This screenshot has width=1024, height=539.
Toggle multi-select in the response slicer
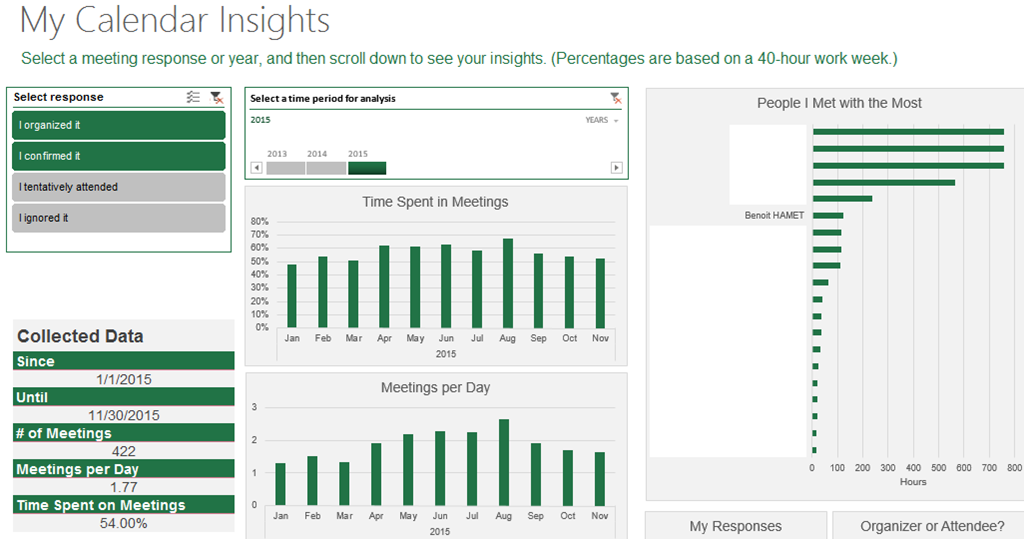pos(194,97)
